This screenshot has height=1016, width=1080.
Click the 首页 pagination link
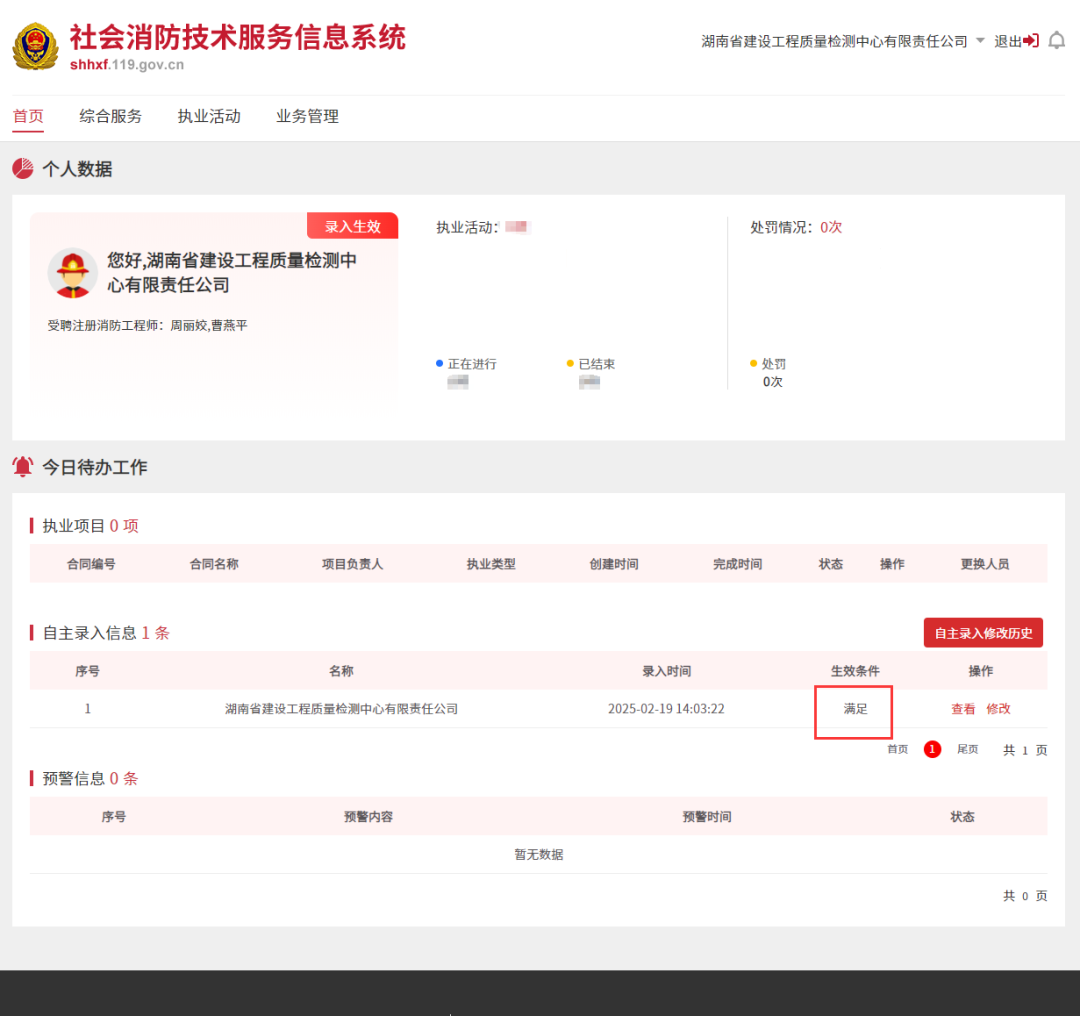click(897, 749)
